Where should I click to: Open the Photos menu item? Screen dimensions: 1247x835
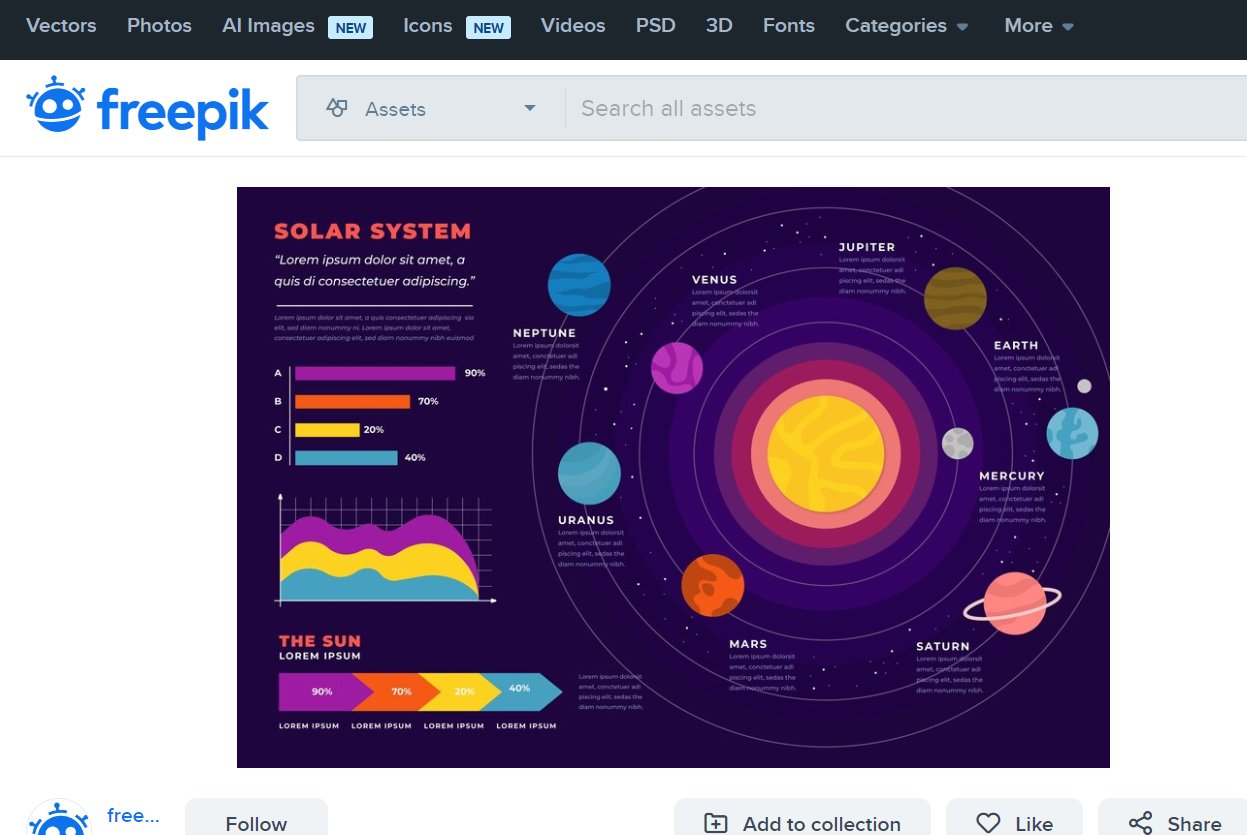point(159,26)
